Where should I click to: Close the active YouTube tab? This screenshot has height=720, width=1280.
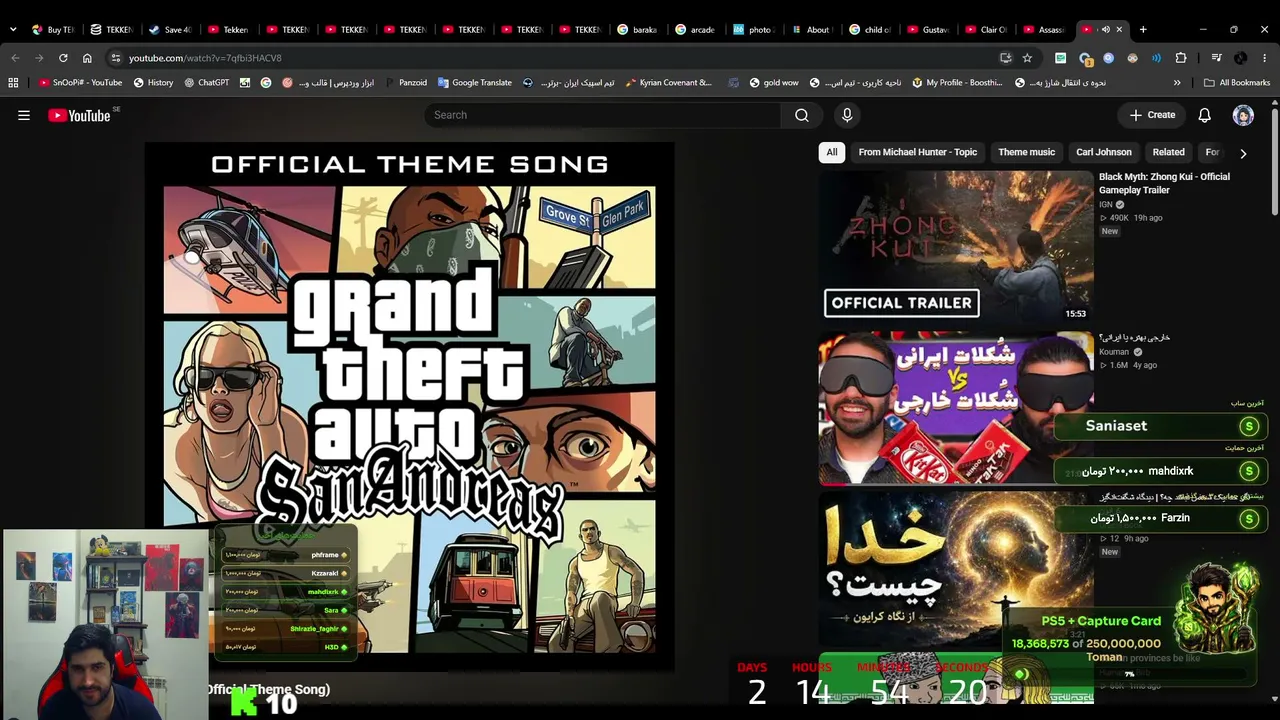tap(1119, 30)
